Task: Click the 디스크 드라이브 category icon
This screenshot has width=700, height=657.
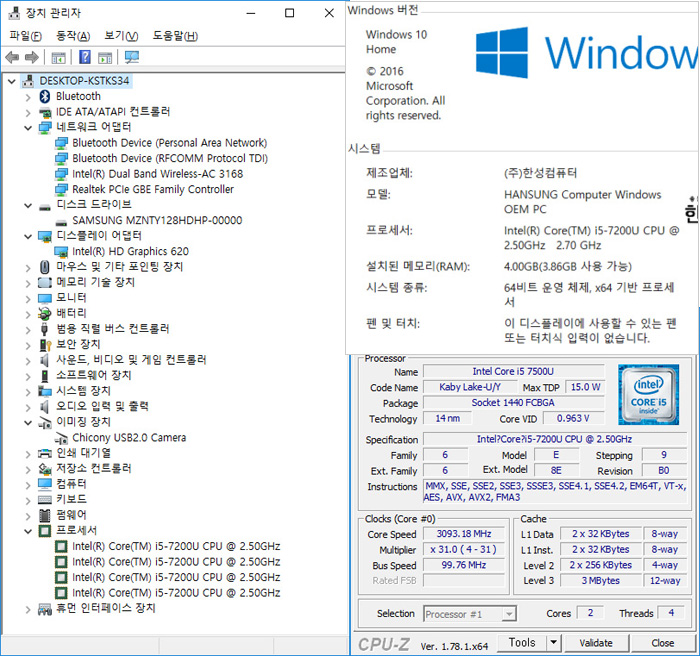Action: pos(45,206)
